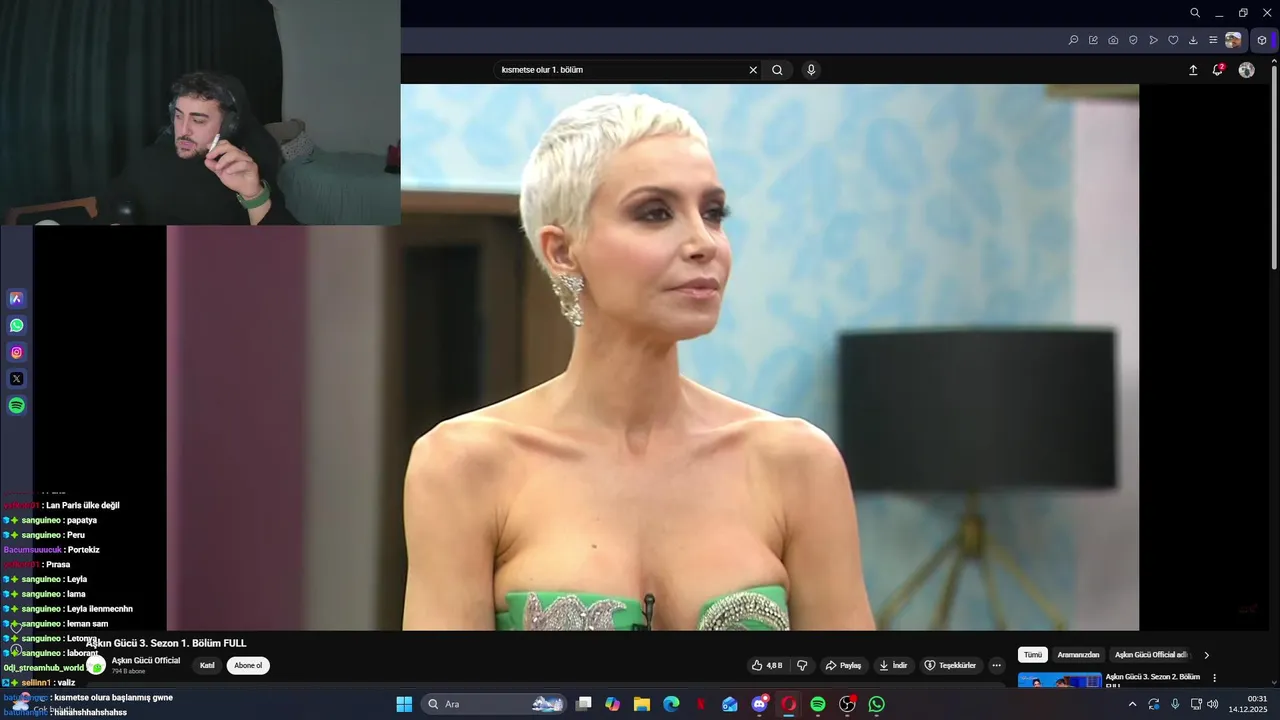Viewport: 1280px width, 720px height.
Task: Start voice search with microphone icon
Action: pyautogui.click(x=811, y=70)
